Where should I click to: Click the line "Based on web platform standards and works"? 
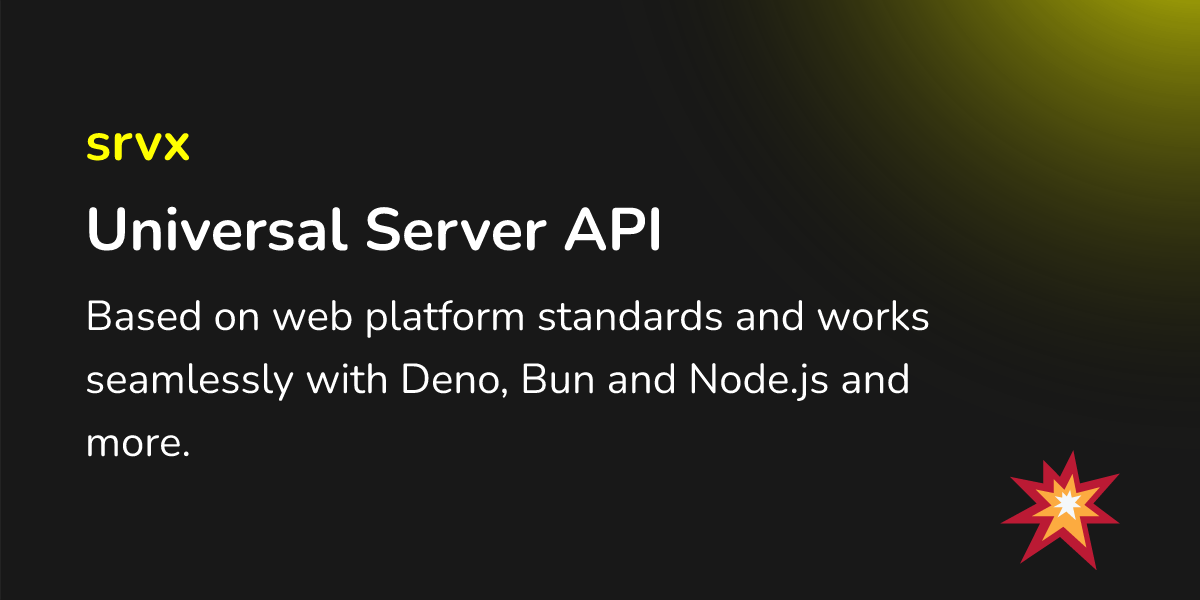tap(508, 319)
